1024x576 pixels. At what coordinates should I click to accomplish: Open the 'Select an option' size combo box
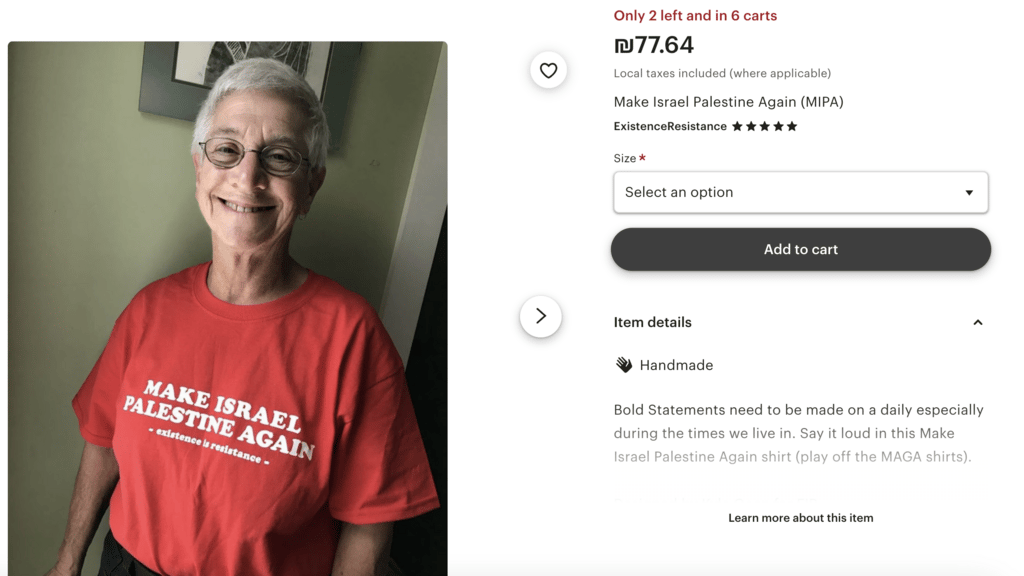(x=801, y=192)
